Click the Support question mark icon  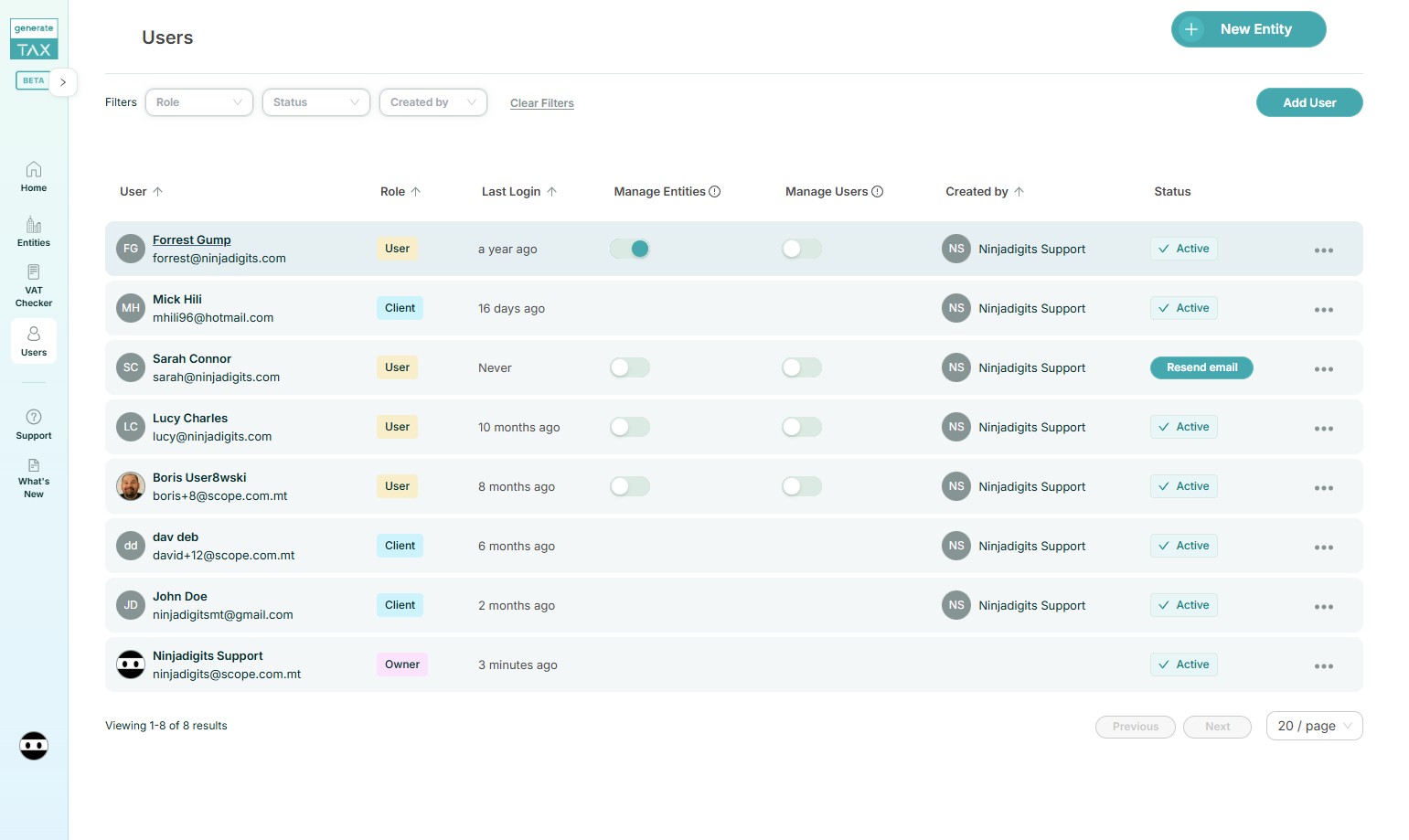[x=34, y=417]
